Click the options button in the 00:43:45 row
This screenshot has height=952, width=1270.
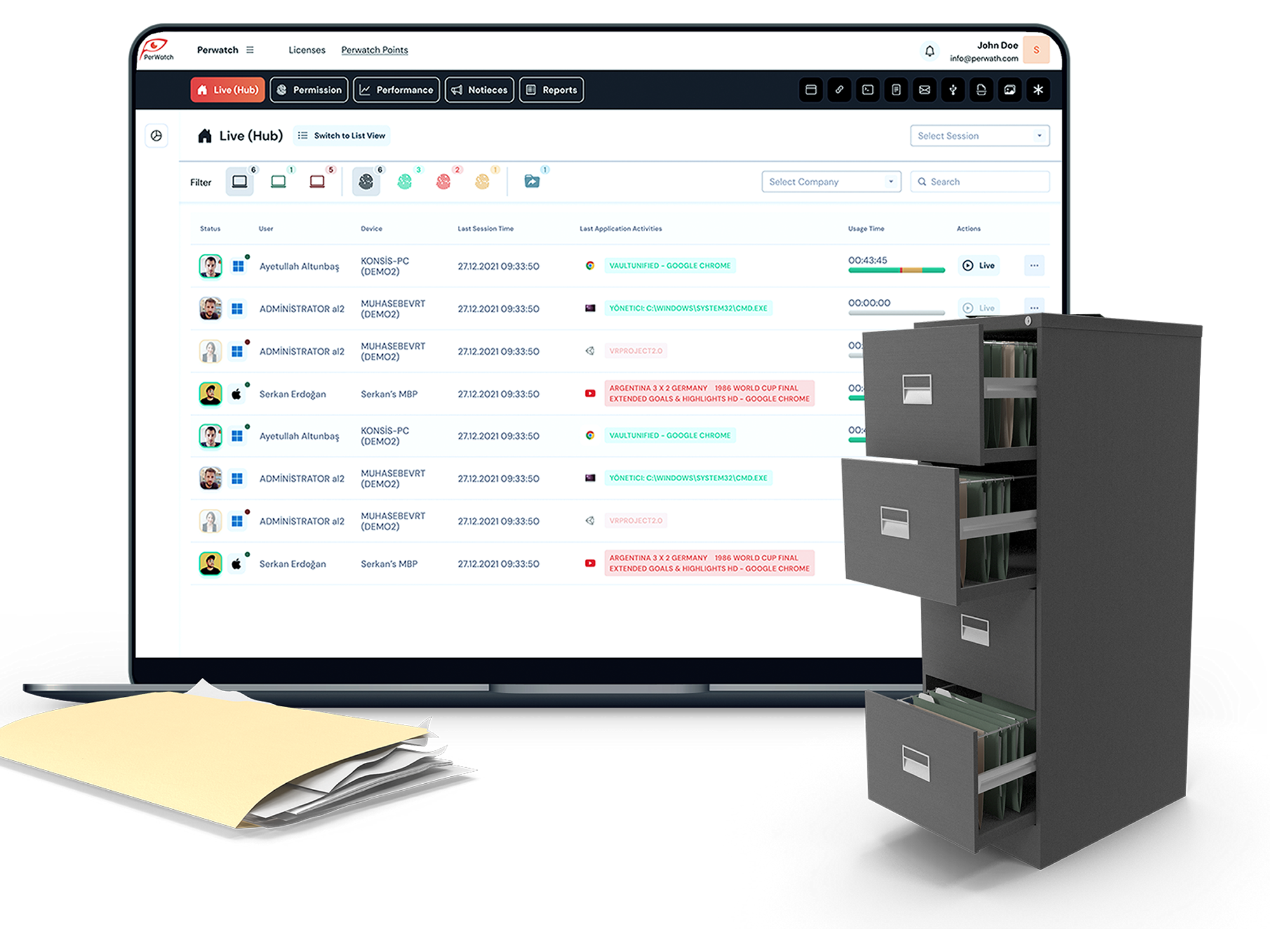pos(1034,265)
